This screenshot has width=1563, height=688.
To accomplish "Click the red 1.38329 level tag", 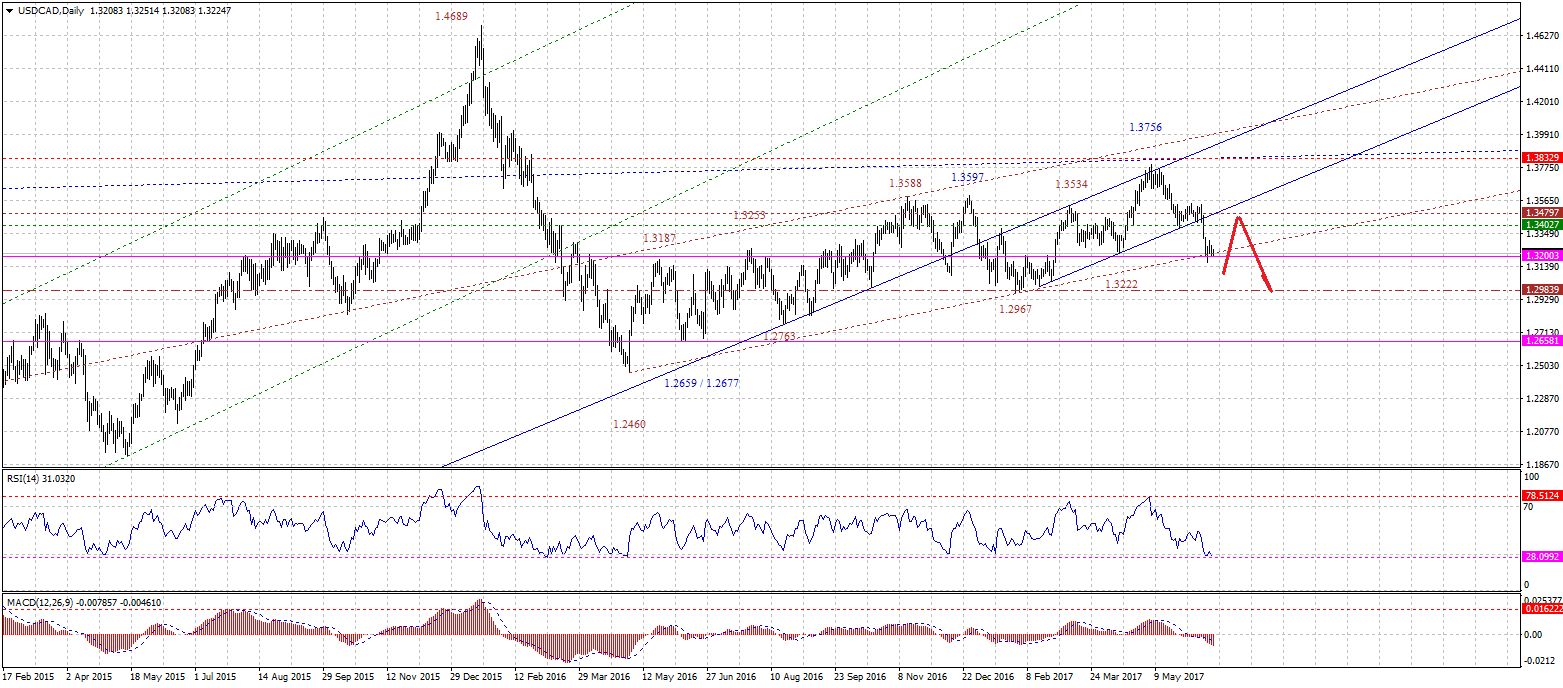I will pos(1541,158).
